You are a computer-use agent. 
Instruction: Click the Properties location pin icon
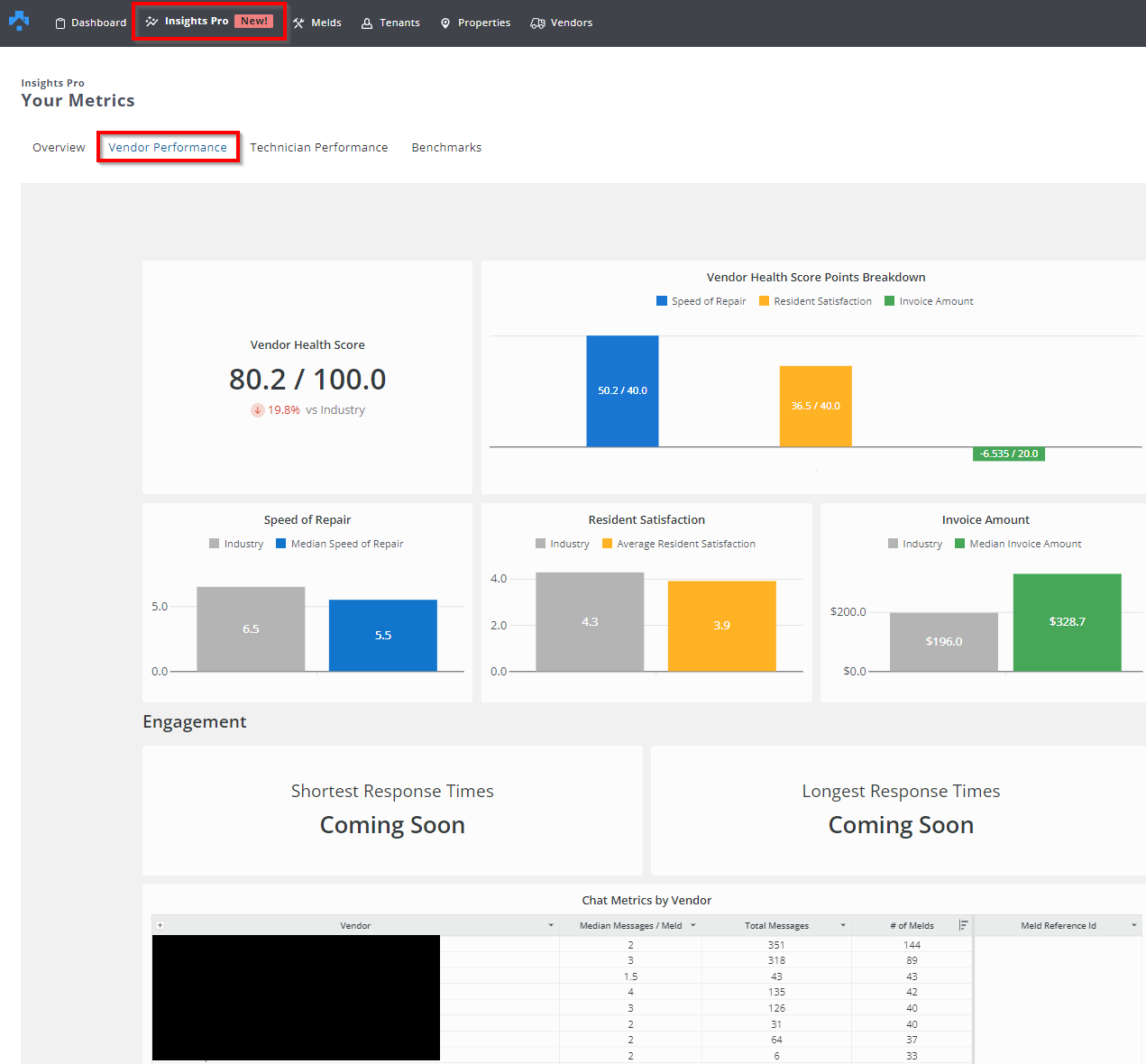(x=445, y=23)
